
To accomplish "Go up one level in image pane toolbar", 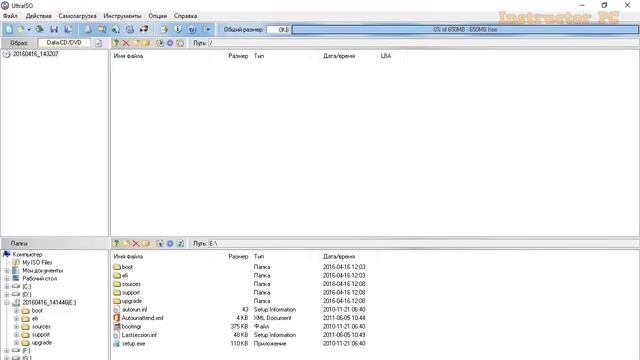I will point(116,43).
